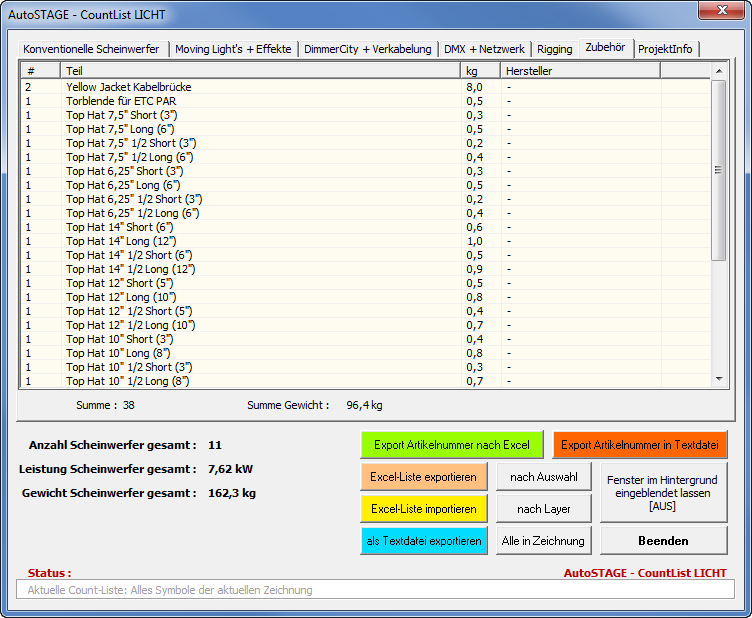Click the list scrollbar down arrow
The height and width of the screenshot is (618, 752).
718,379
